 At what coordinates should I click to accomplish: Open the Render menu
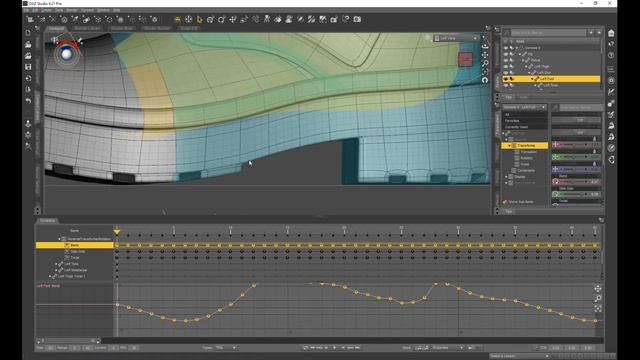tap(72, 10)
